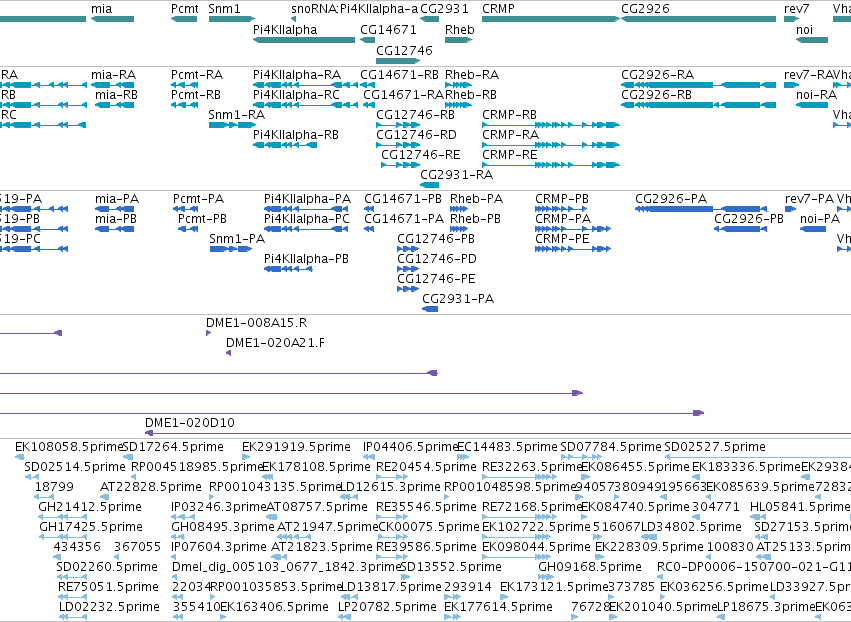This screenshot has height=622, width=851.
Task: Select transcript CG2931-RA
Action: point(429,185)
